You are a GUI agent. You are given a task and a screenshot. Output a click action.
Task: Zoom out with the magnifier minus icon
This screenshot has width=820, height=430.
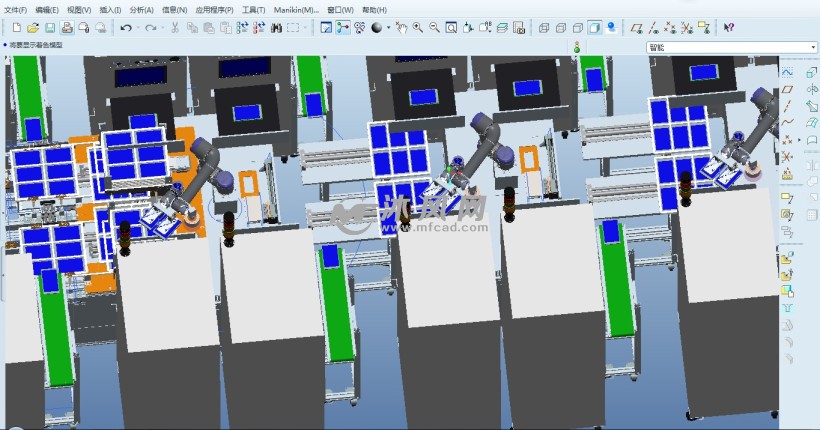click(x=434, y=28)
